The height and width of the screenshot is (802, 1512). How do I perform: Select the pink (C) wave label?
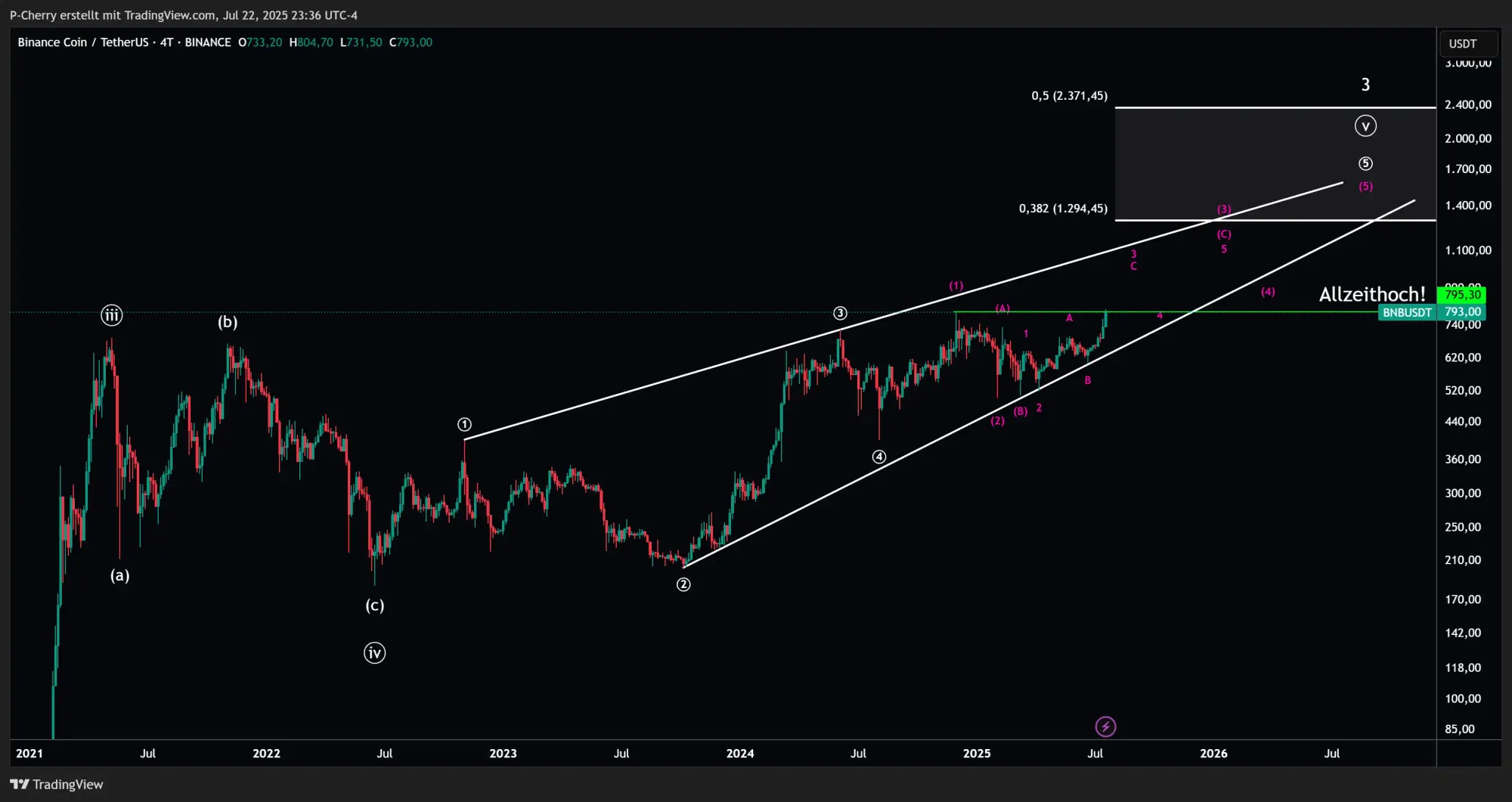point(1224,235)
